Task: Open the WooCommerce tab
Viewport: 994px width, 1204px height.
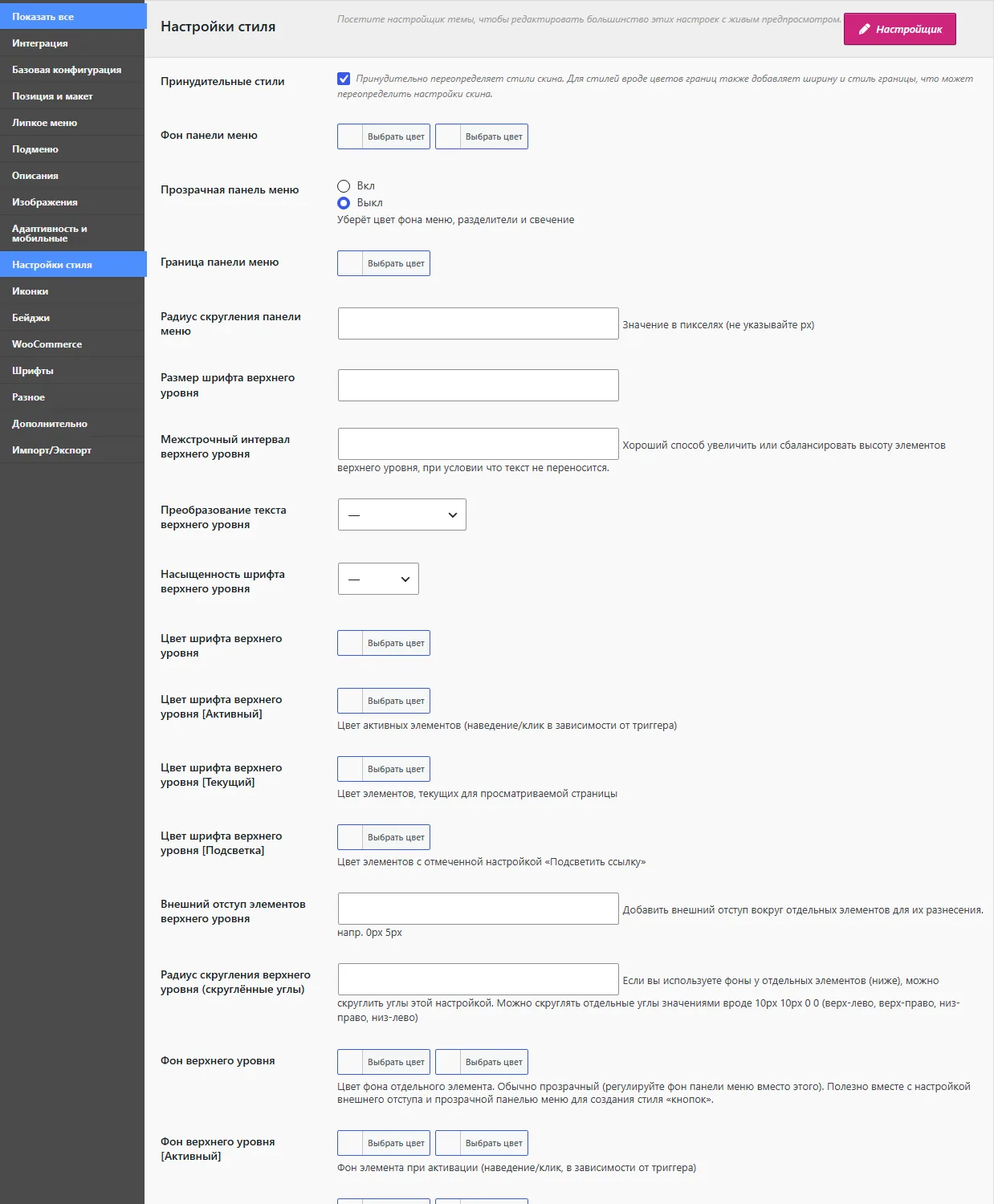Action: point(72,344)
